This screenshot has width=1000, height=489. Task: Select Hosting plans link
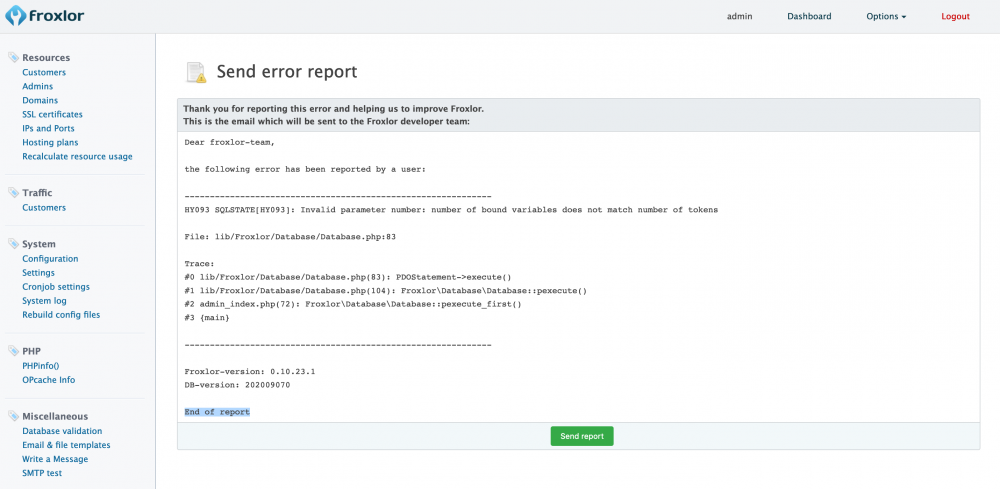coord(50,142)
